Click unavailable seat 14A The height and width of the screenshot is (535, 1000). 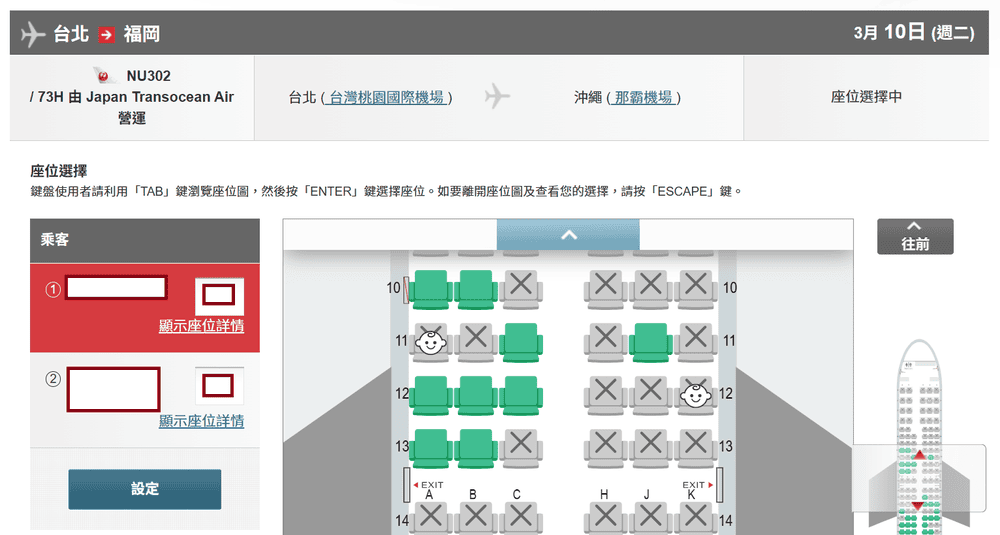[x=430, y=518]
